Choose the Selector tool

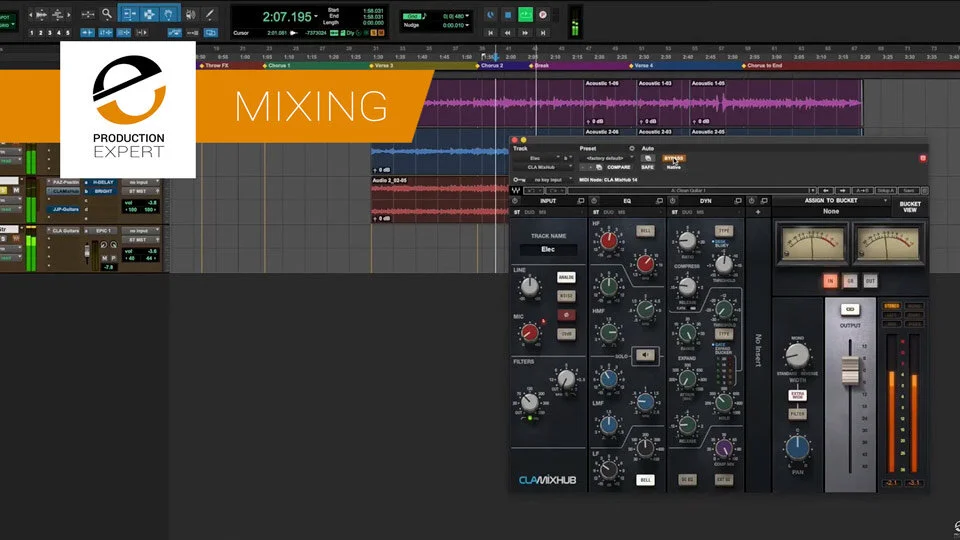point(149,13)
